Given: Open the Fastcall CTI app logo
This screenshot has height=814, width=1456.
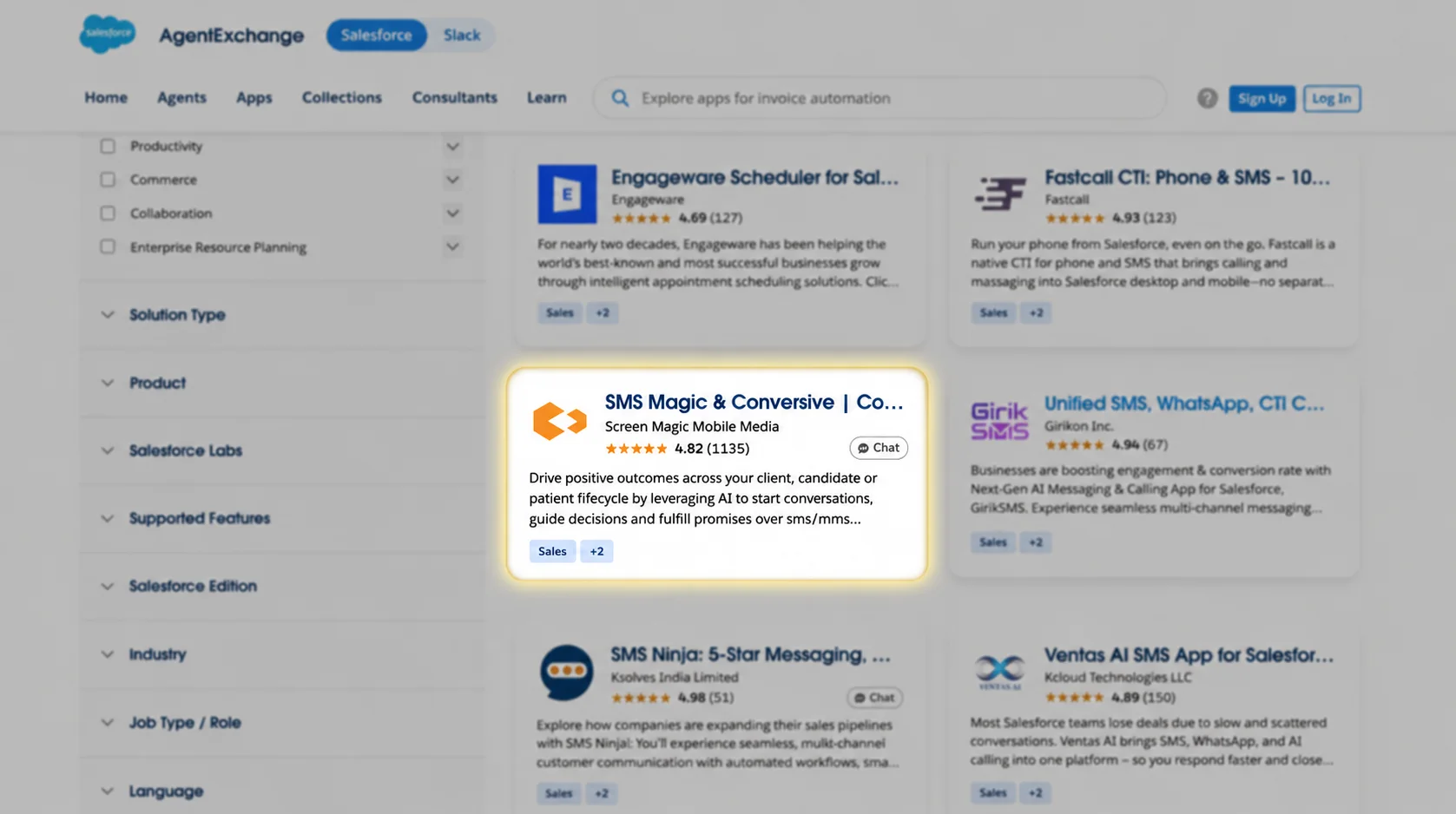Looking at the screenshot, I should pos(999,194).
